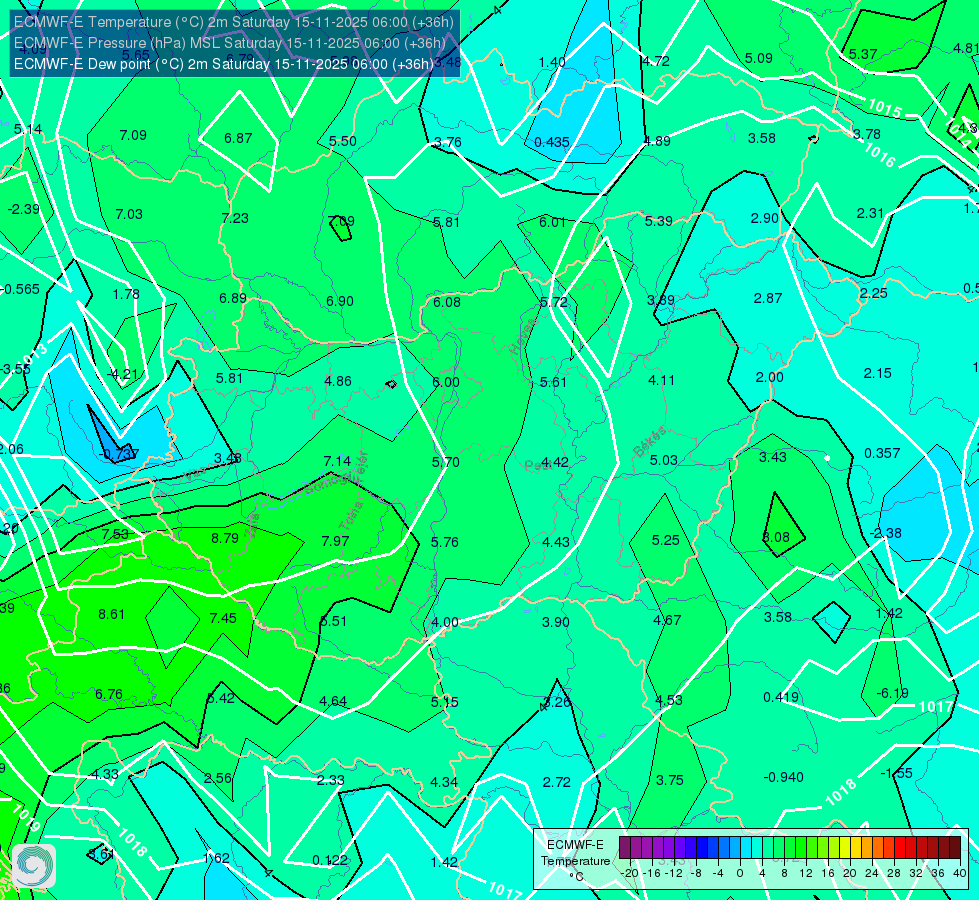The height and width of the screenshot is (900, 979).
Task: Click the 0.122 temperature value
Action: click(x=330, y=860)
